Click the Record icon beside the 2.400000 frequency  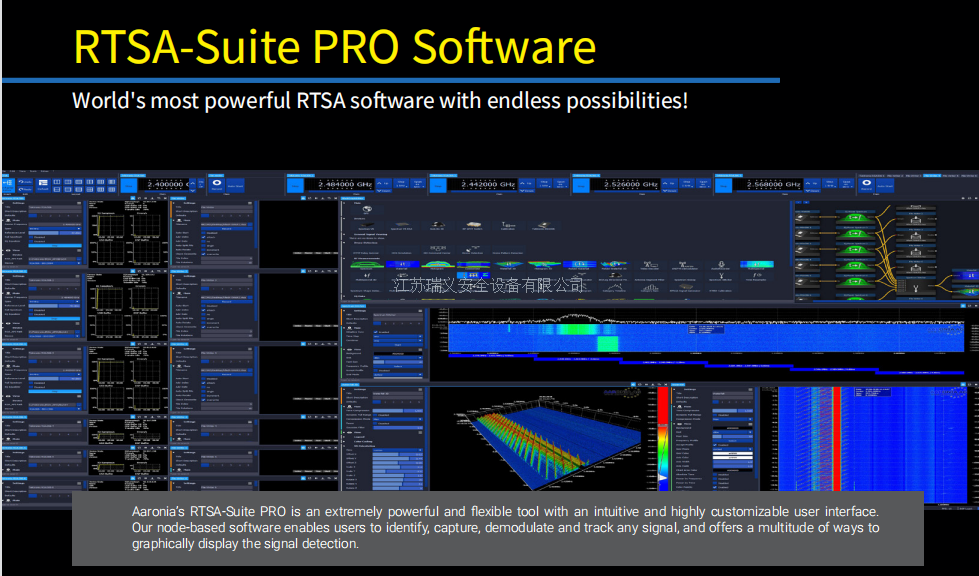217,185
